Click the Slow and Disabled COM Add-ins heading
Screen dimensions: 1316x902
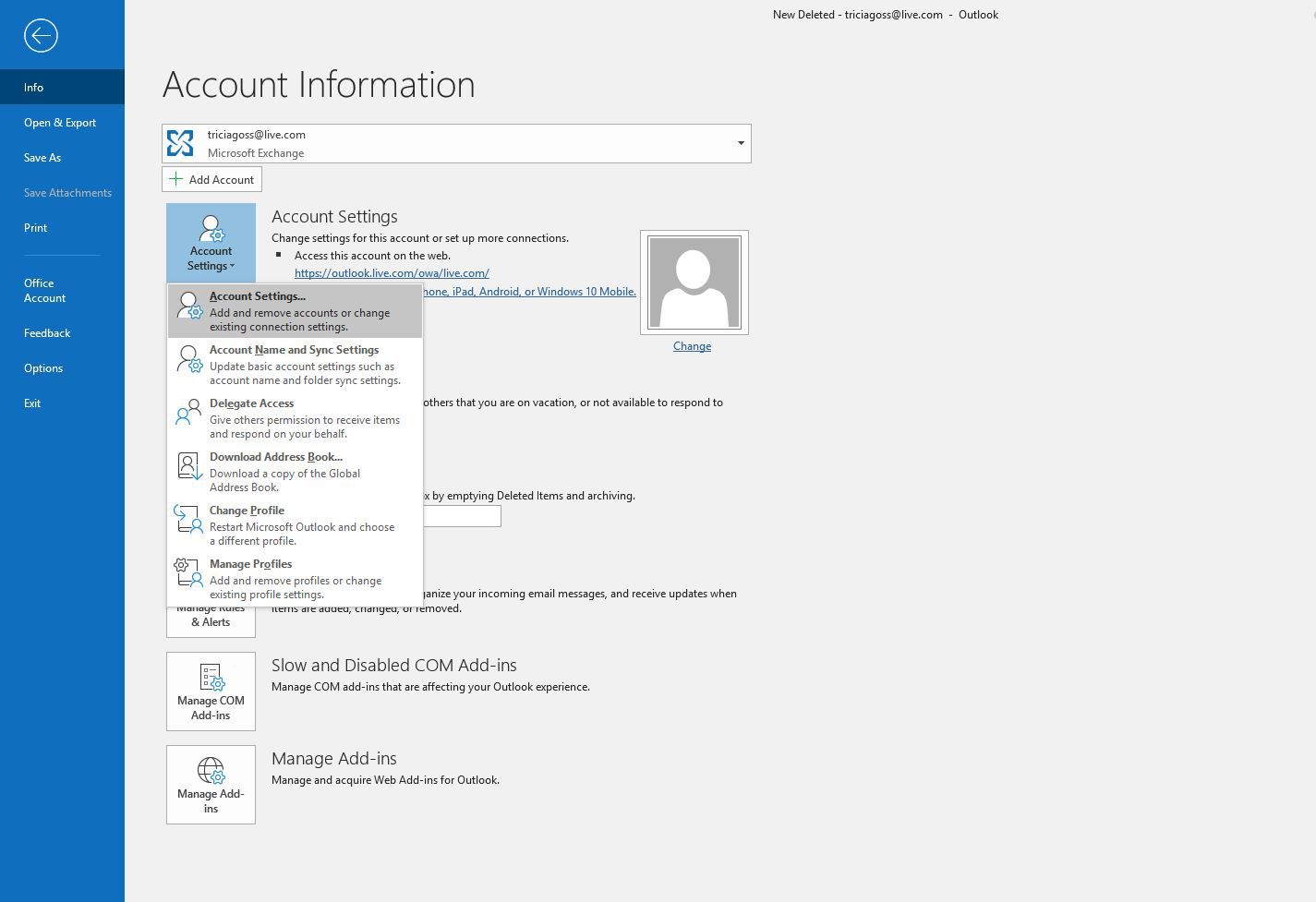coord(393,665)
